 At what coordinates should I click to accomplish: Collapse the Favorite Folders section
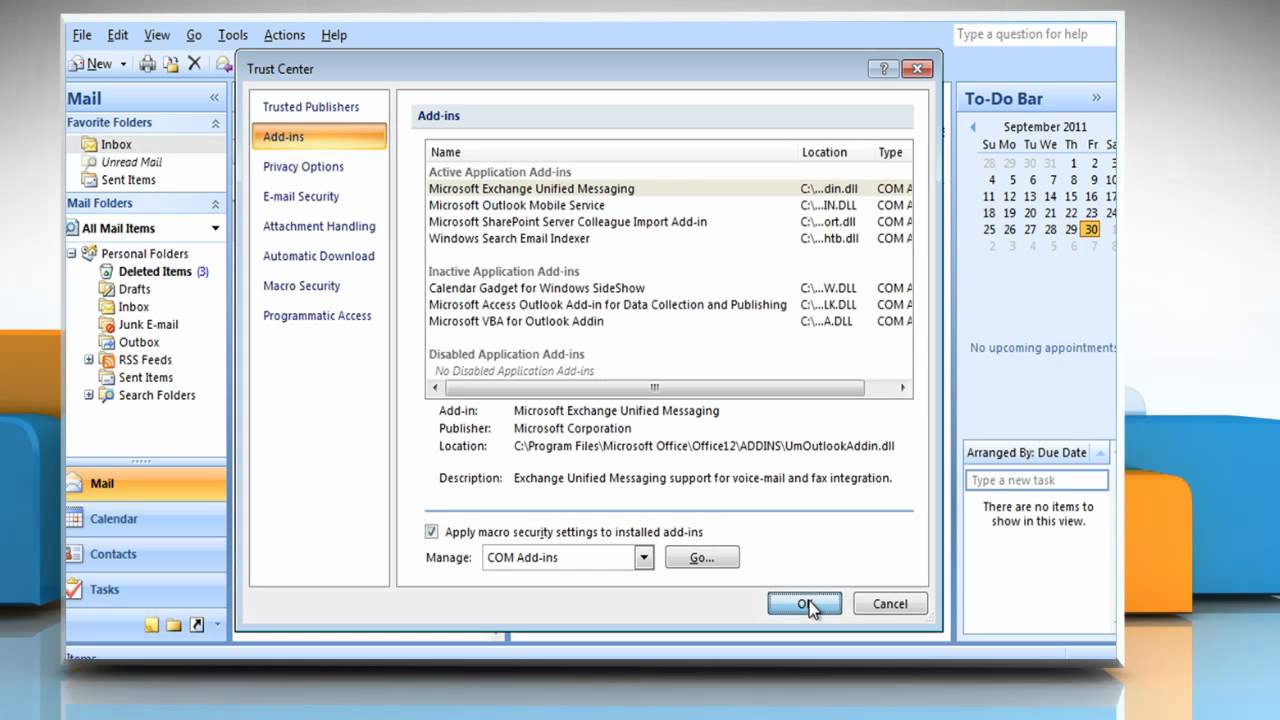[x=215, y=123]
